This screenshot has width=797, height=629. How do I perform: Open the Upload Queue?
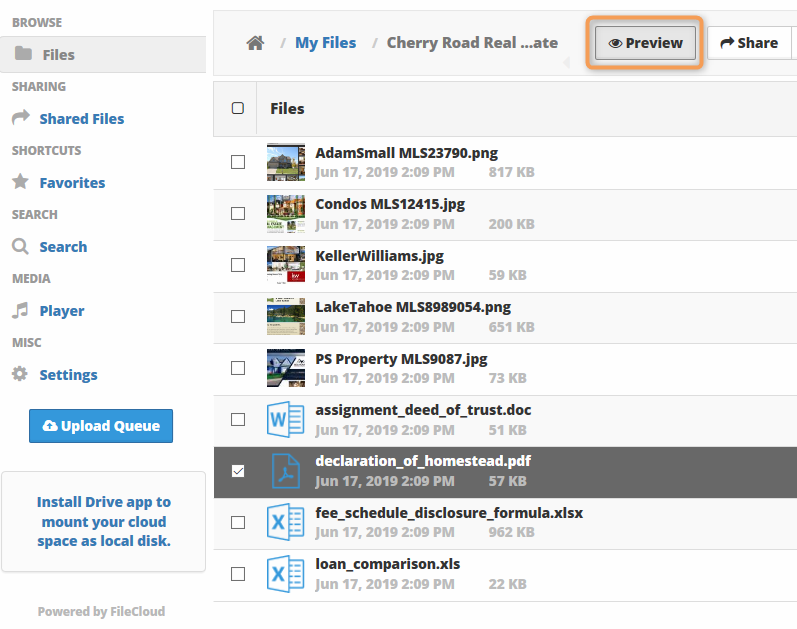[101, 426]
